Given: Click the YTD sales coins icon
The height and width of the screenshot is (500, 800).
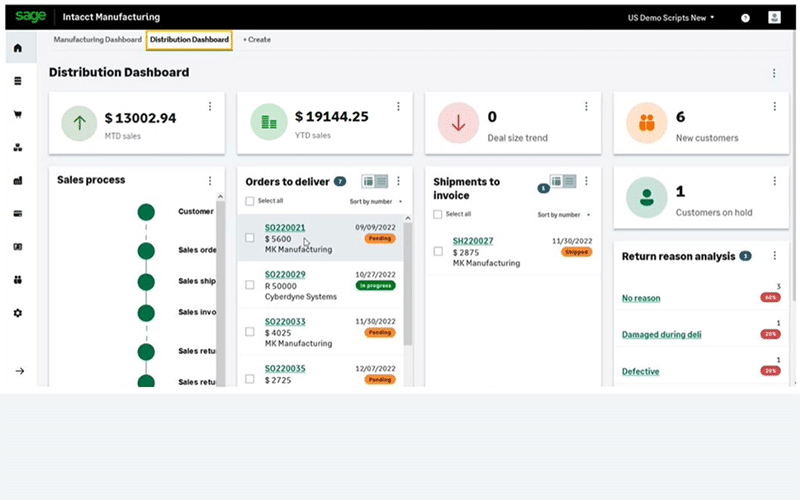Looking at the screenshot, I should point(269,122).
